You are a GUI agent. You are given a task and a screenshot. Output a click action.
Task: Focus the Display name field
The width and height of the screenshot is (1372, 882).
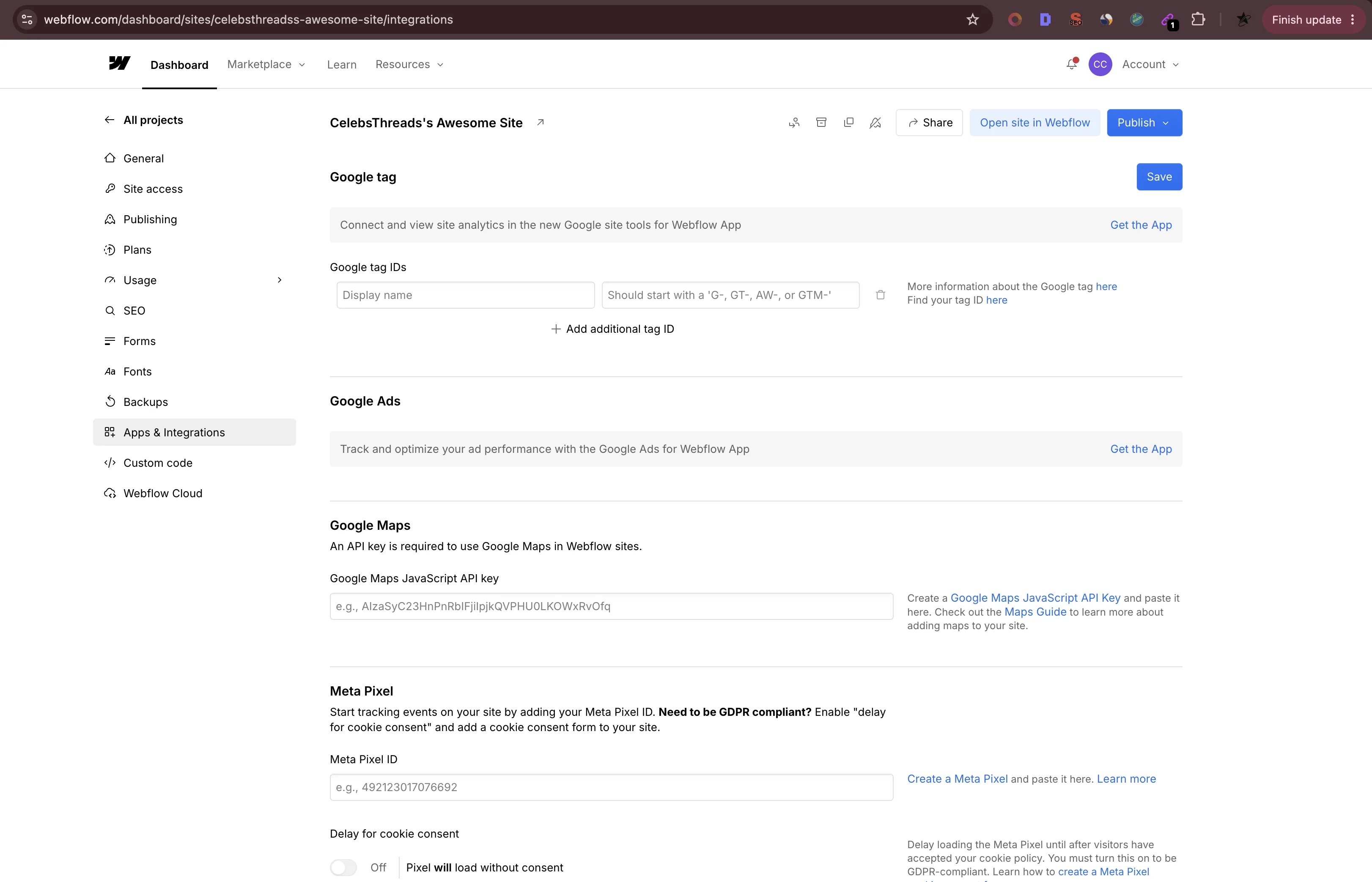click(465, 295)
